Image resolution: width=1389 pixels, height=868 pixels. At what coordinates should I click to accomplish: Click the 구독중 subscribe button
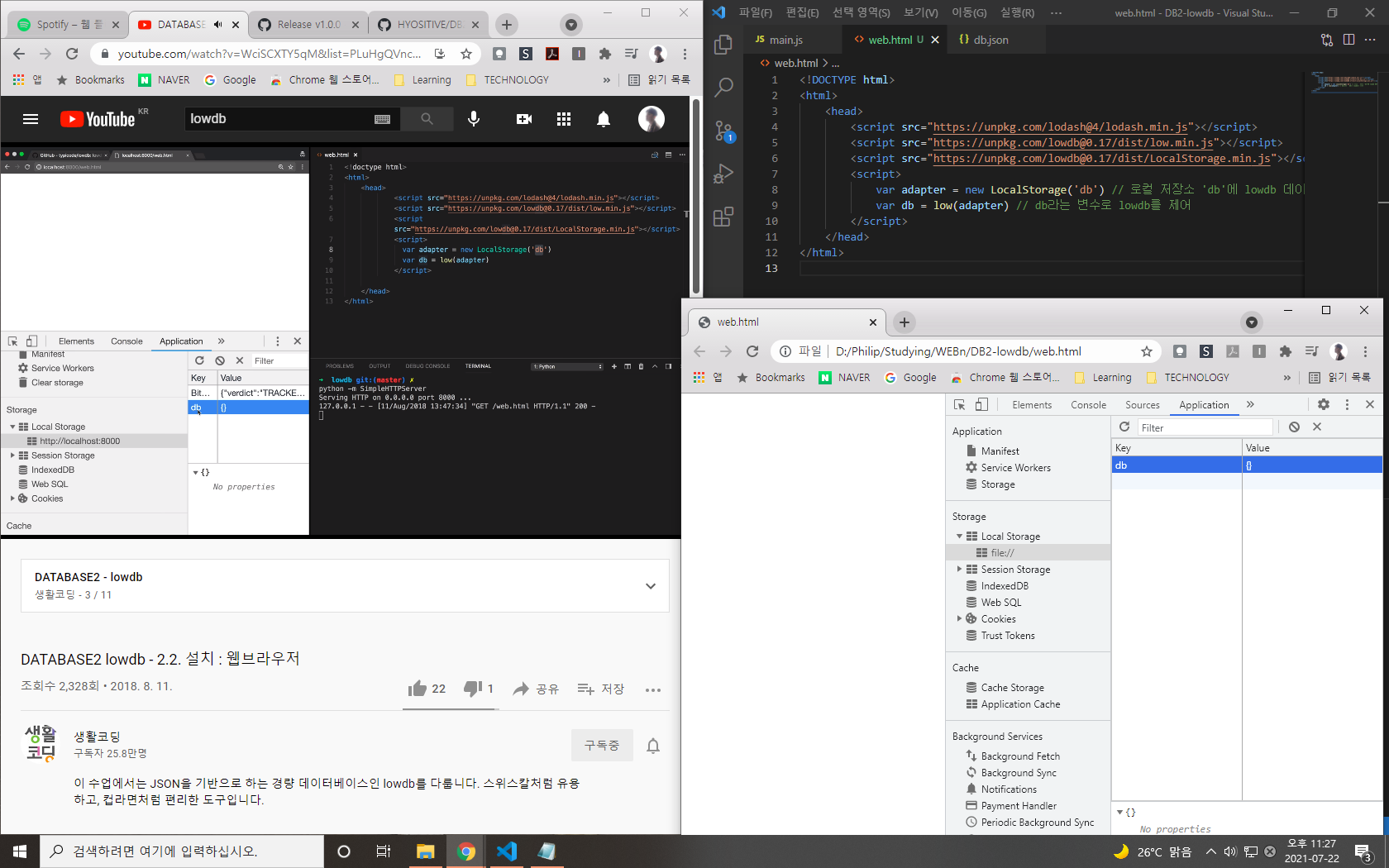[x=602, y=745]
